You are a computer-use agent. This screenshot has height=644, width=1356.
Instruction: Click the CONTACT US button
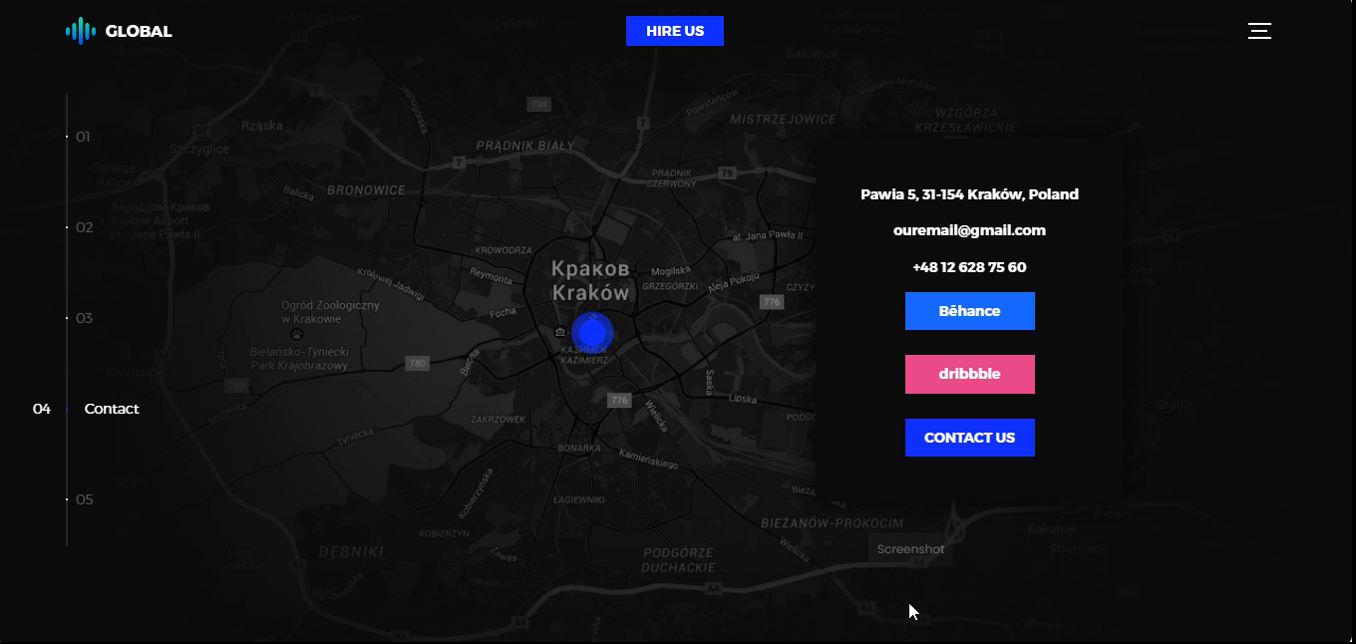pos(970,438)
